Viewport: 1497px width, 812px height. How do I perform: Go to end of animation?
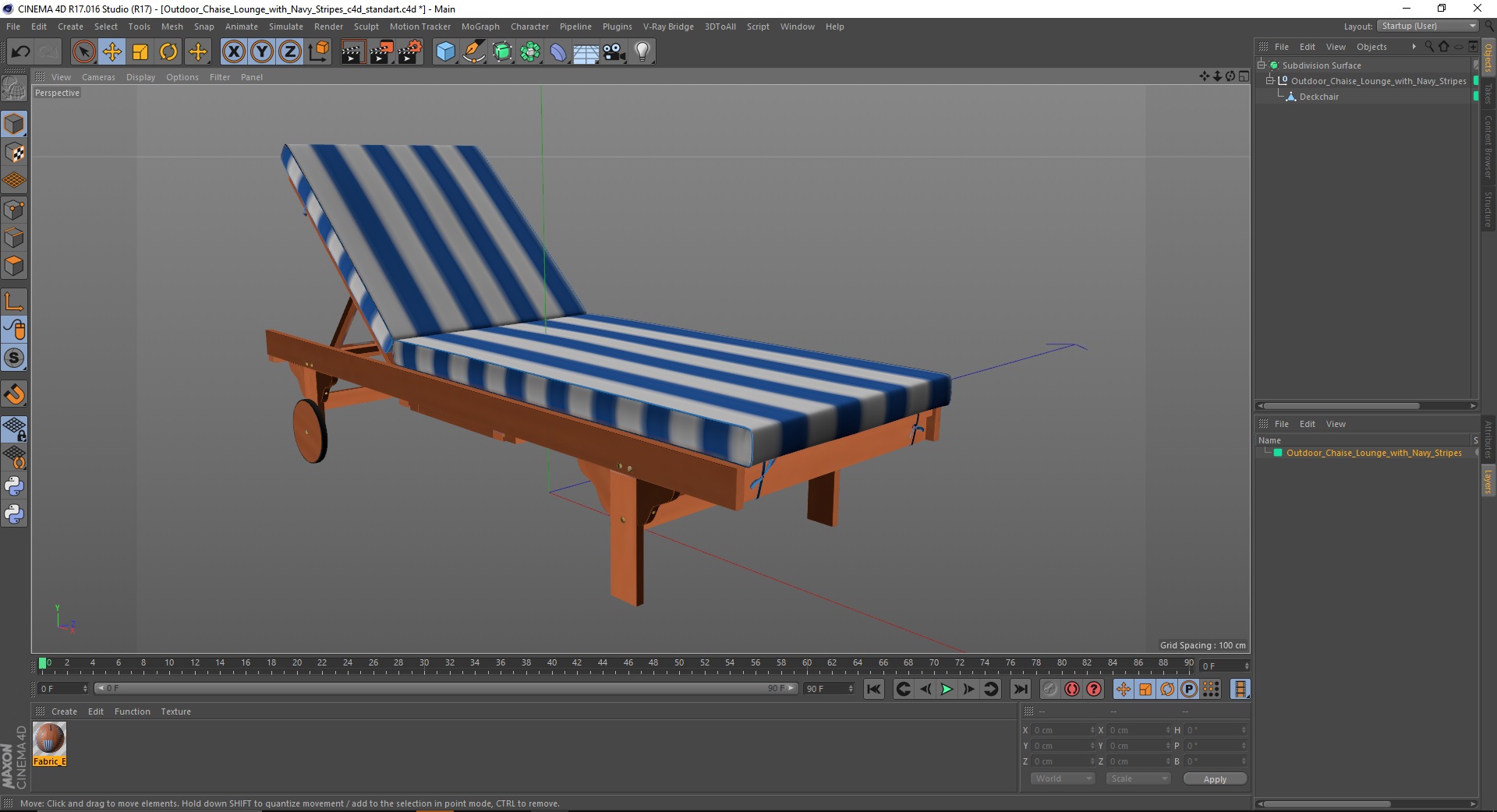pyautogui.click(x=1020, y=689)
